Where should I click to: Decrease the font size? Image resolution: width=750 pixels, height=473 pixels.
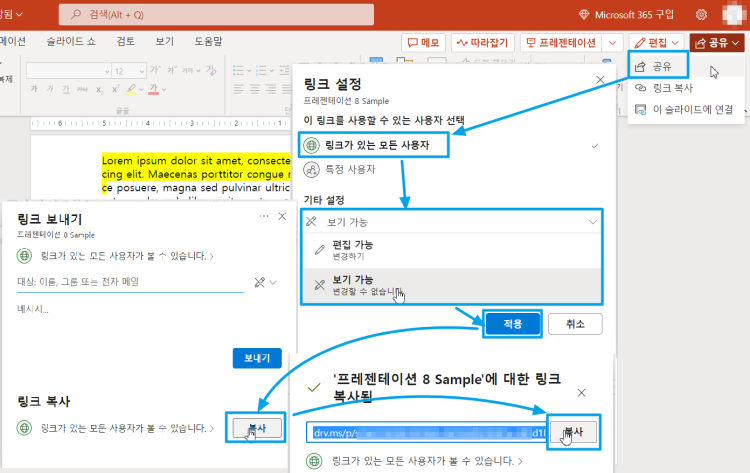172,70
